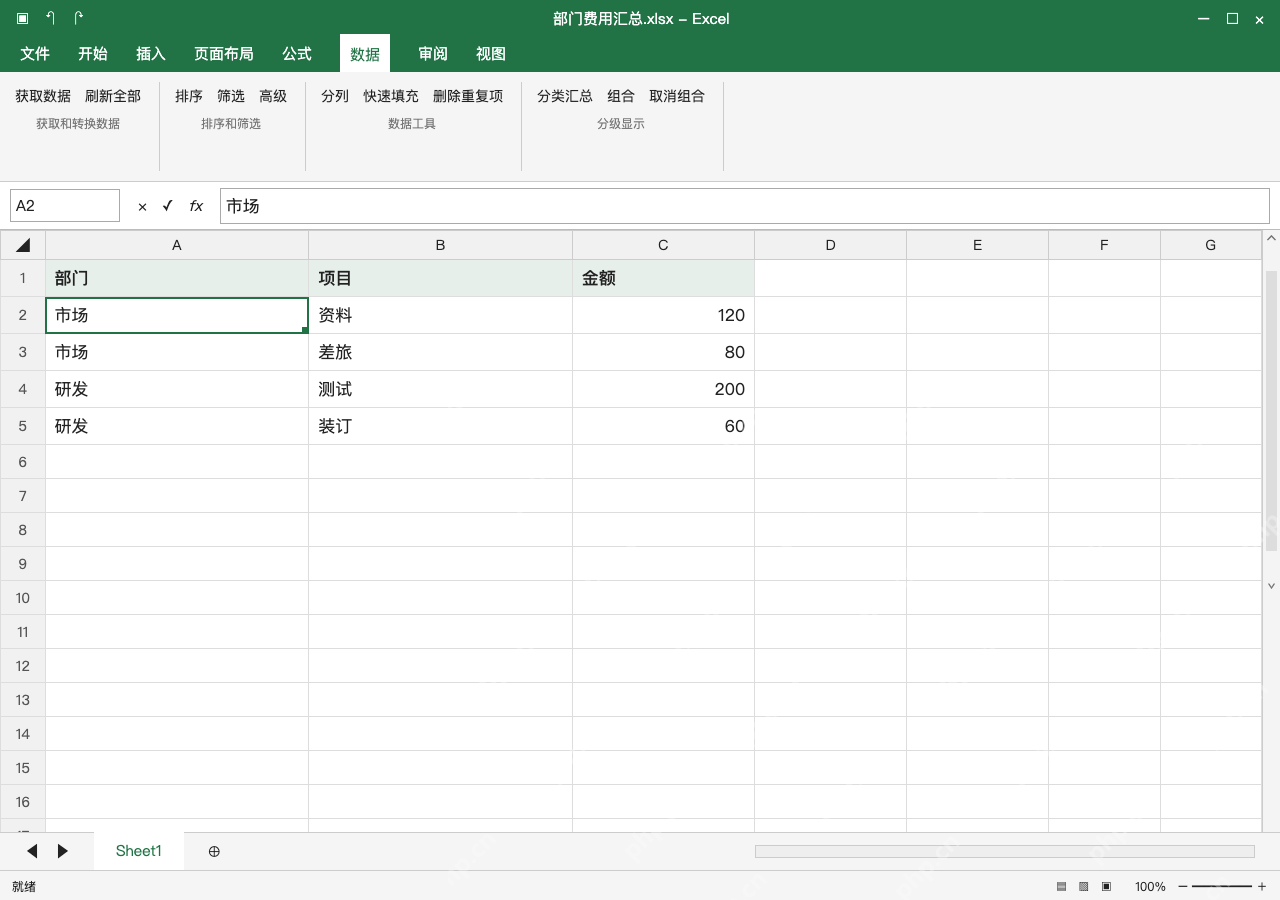
Task: Zoom in with the plus button
Action: (x=1262, y=887)
